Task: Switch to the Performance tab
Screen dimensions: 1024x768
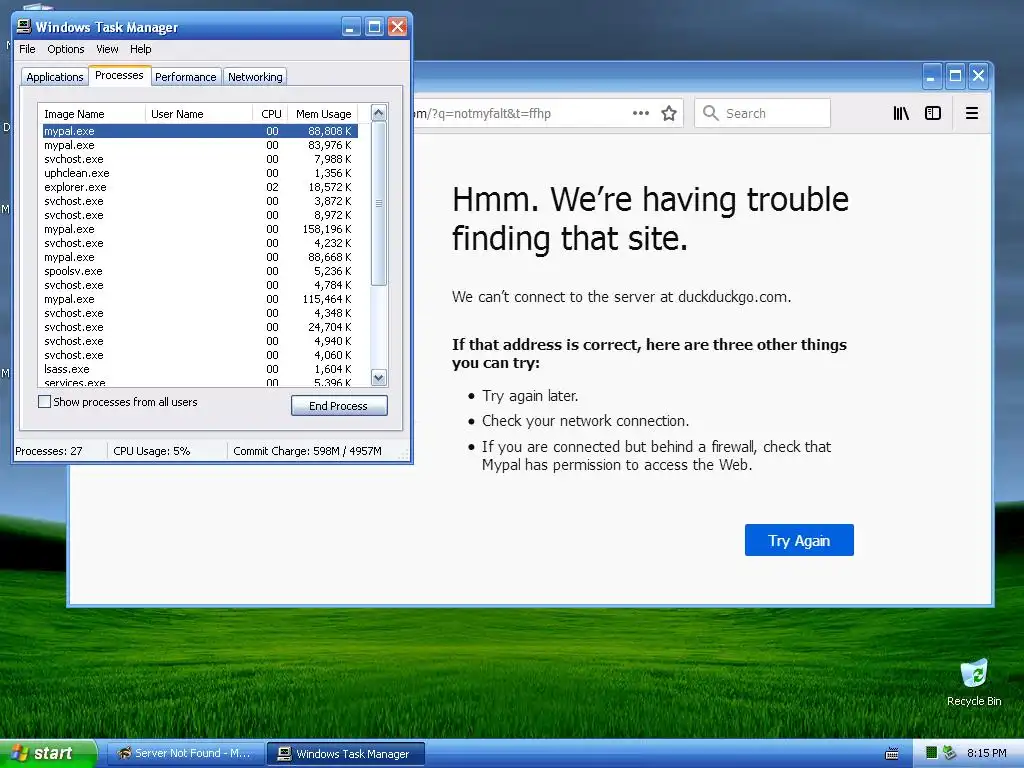Action: [x=185, y=77]
